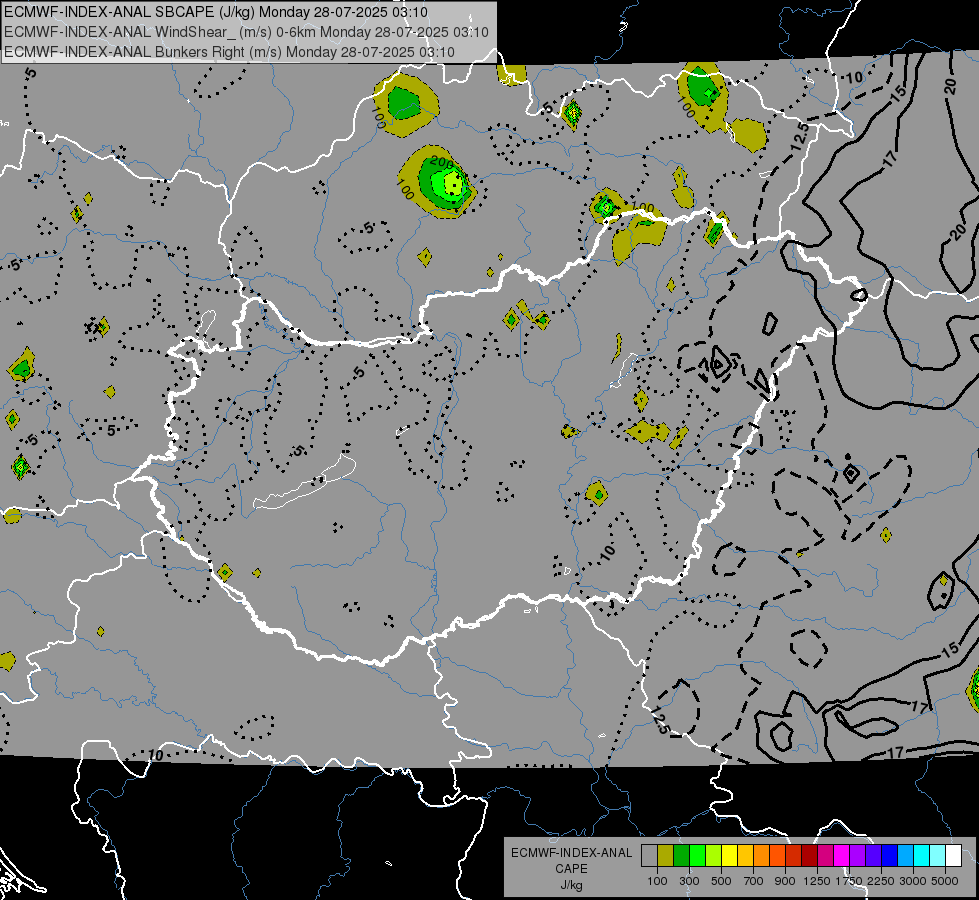
Task: Select the bright cyan legend swatch
Action: (922, 855)
